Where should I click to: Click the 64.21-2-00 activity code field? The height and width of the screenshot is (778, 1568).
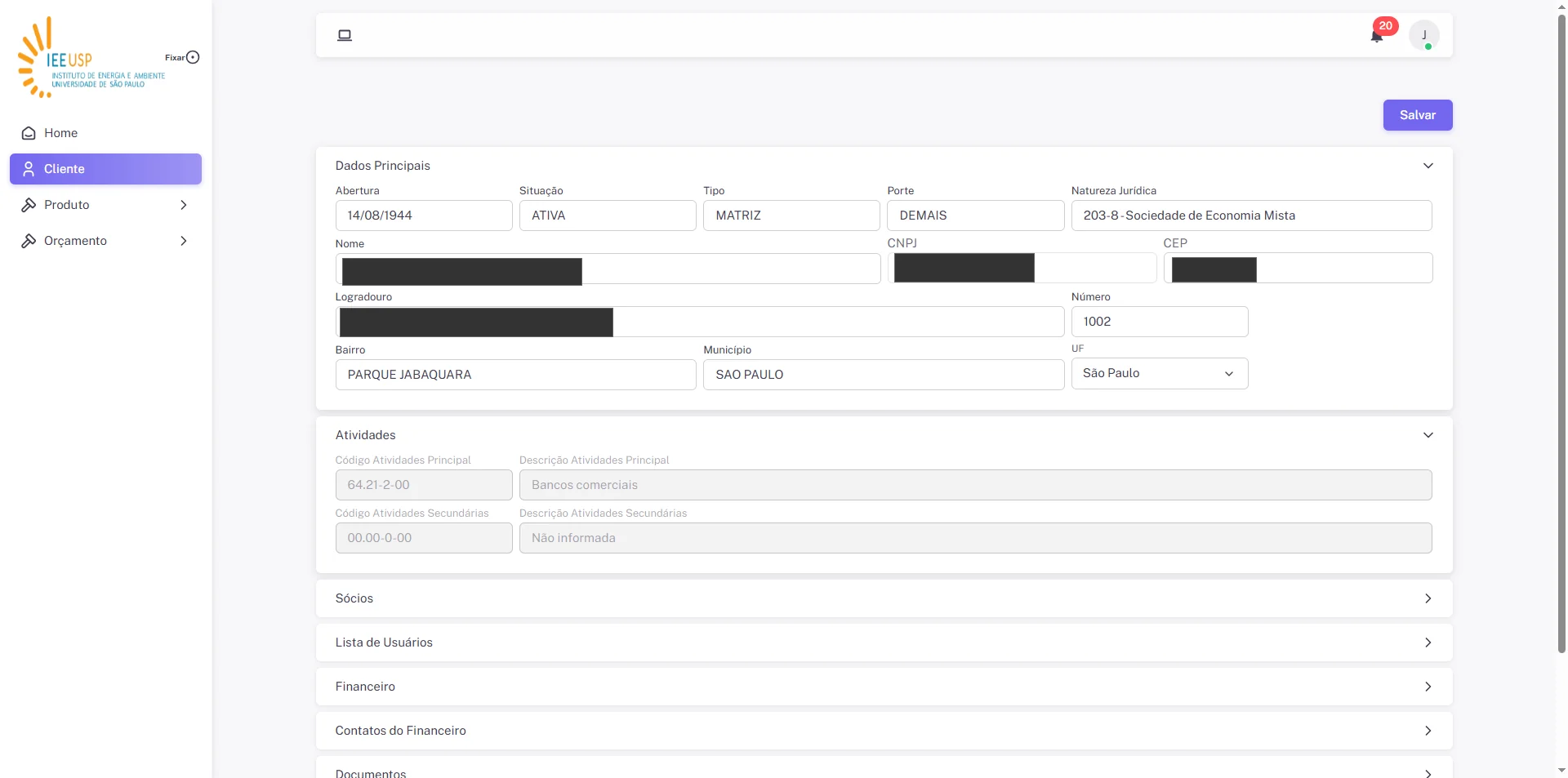coord(424,485)
